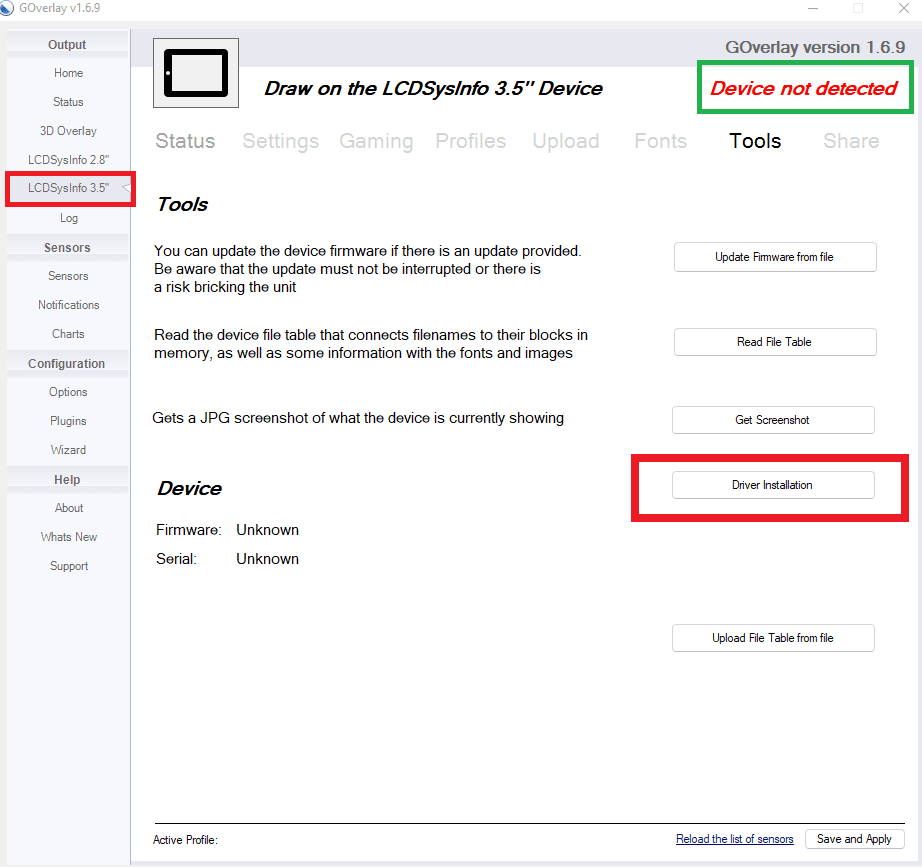Click the Driver Installation button
Screen dimensions: 922x867
point(773,485)
